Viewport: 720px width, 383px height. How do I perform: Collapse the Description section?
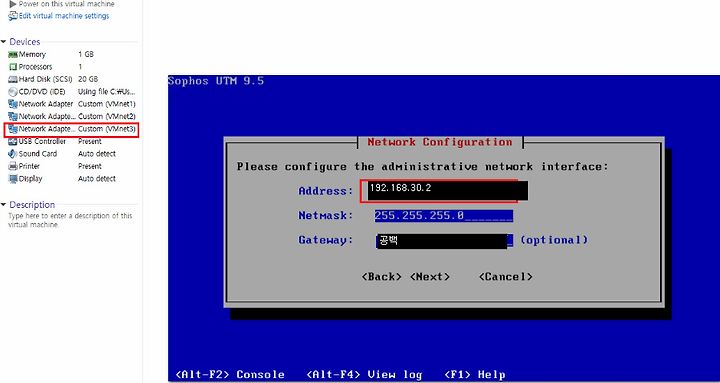tap(3, 204)
